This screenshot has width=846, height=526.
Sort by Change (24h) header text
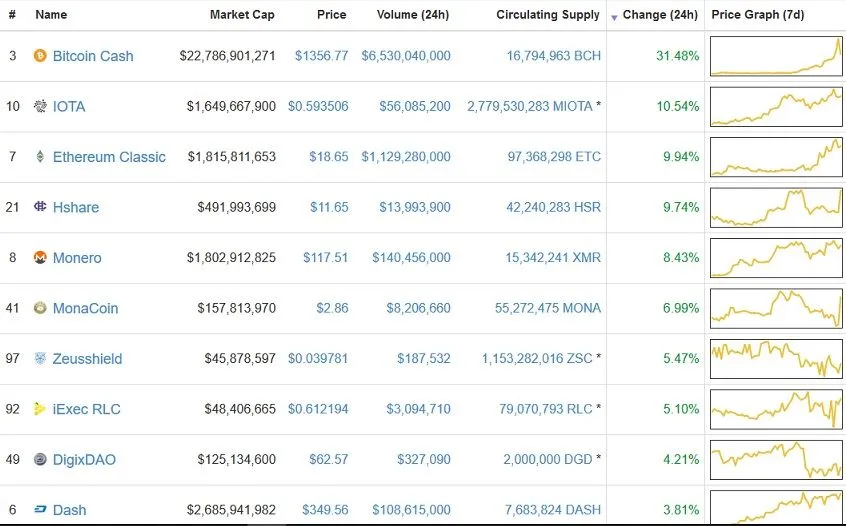tap(660, 15)
